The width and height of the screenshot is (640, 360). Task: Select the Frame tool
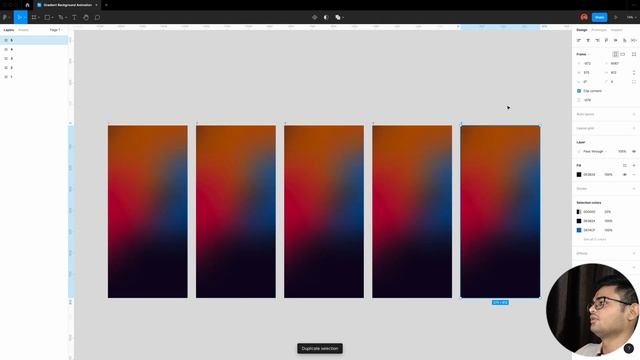pyautogui.click(x=34, y=18)
